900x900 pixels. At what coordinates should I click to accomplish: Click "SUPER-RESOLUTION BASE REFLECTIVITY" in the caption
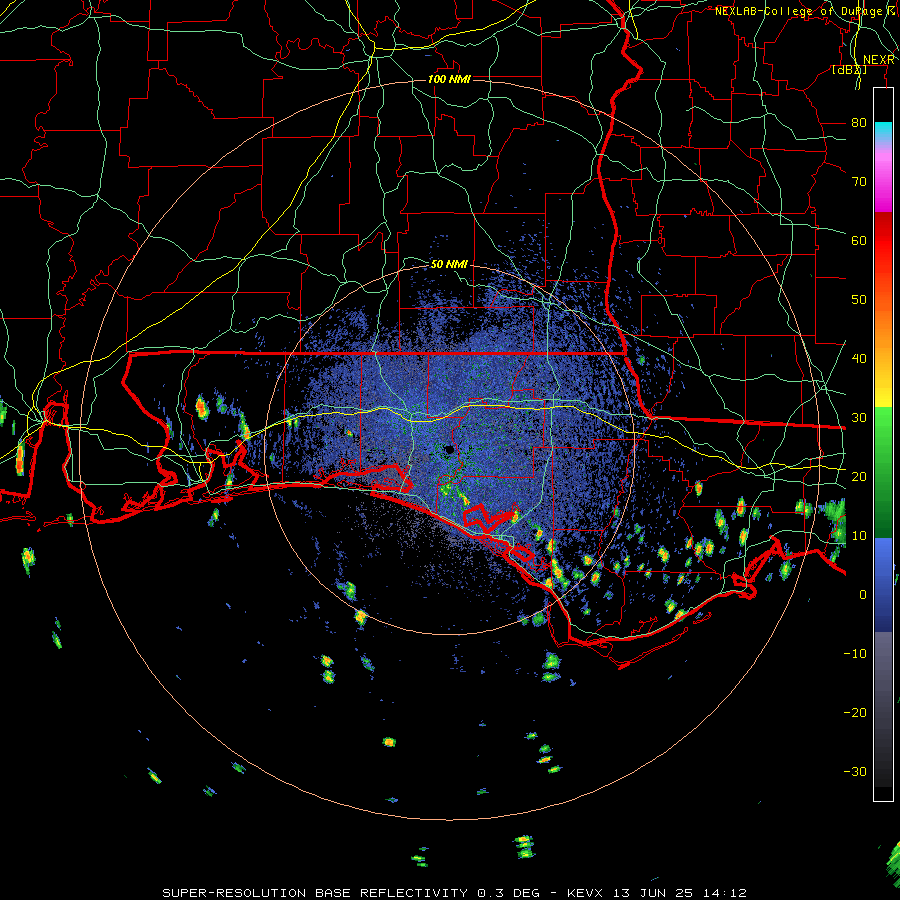[315, 893]
